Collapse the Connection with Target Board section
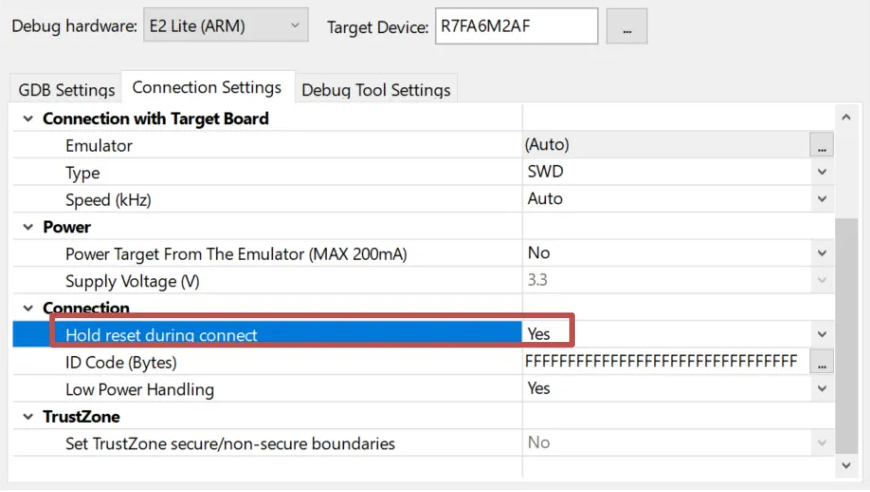This screenshot has width=870, height=492. (28, 119)
